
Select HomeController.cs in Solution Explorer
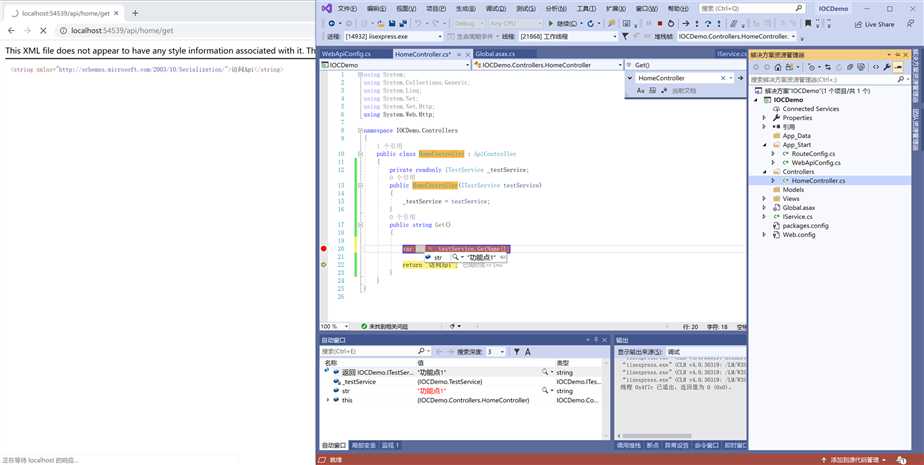pyautogui.click(x=818, y=181)
